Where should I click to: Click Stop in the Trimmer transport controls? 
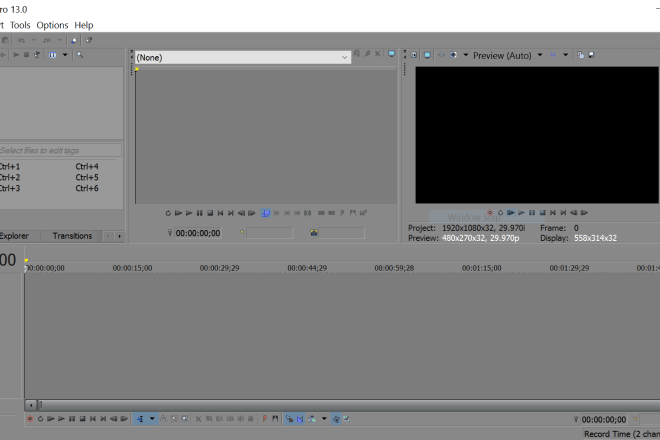(210, 213)
